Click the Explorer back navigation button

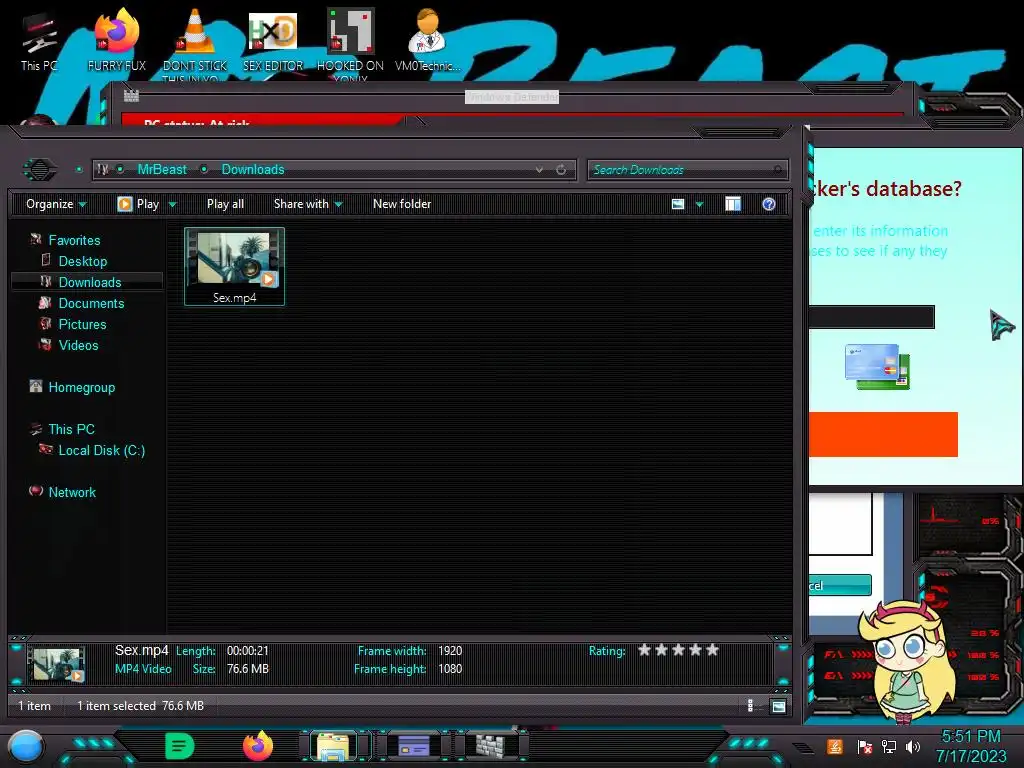(40, 170)
